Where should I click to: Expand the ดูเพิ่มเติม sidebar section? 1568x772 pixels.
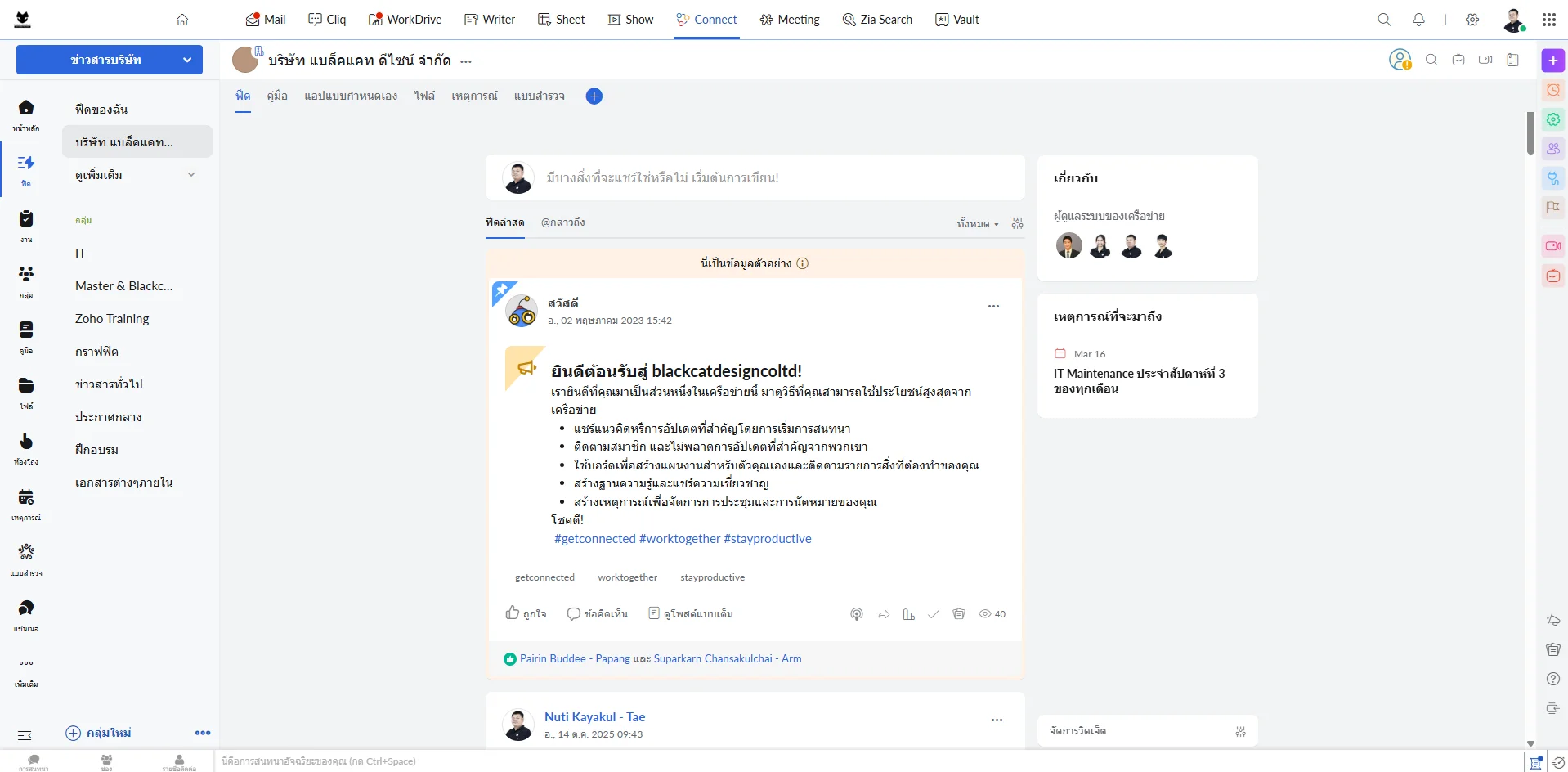[190, 174]
